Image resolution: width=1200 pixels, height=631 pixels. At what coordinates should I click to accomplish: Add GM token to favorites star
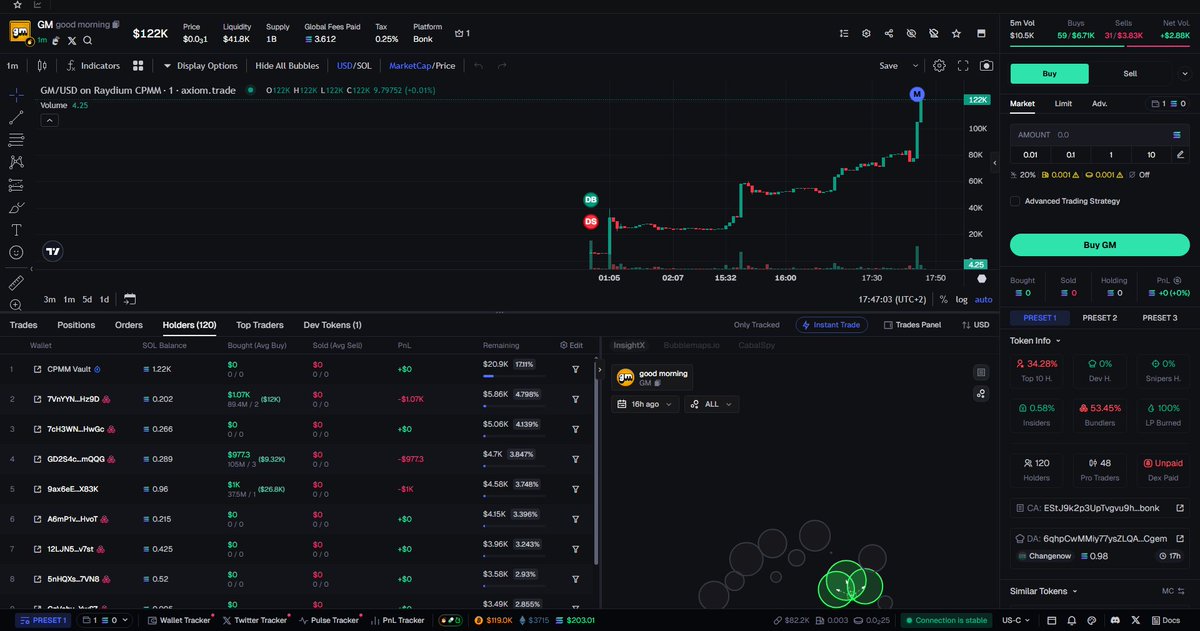[x=956, y=33]
